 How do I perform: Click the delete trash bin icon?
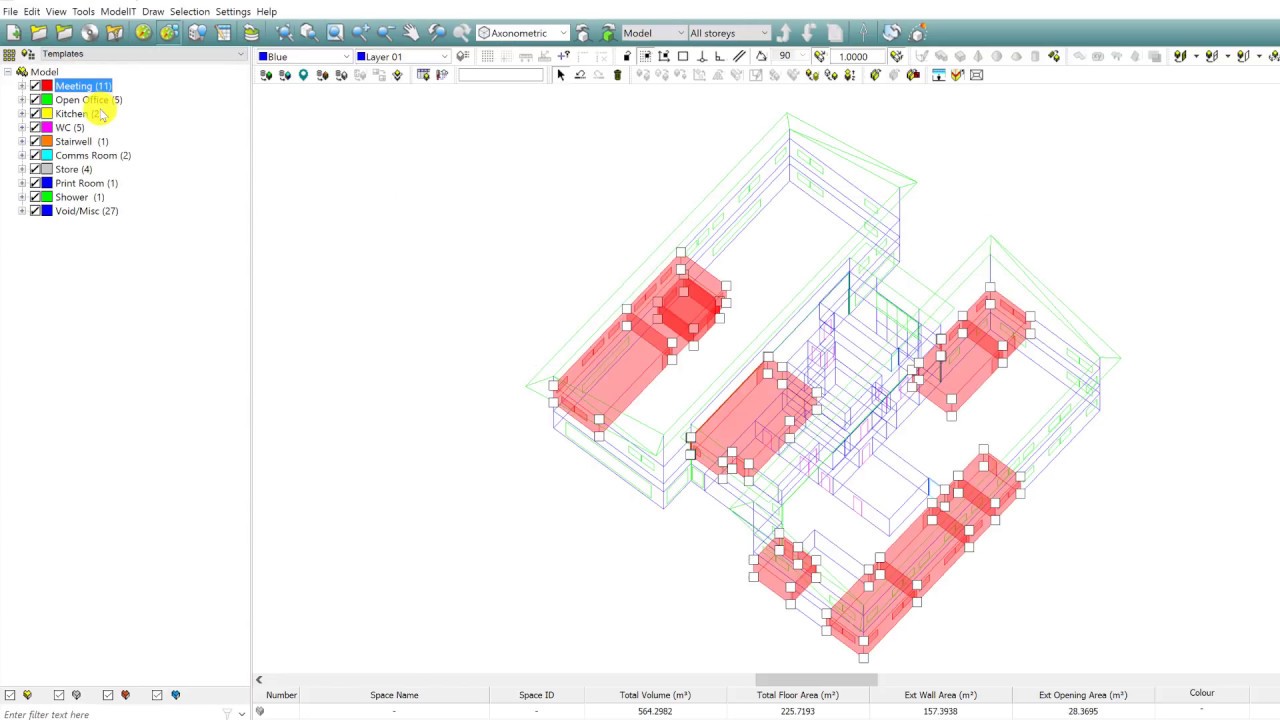coord(617,75)
